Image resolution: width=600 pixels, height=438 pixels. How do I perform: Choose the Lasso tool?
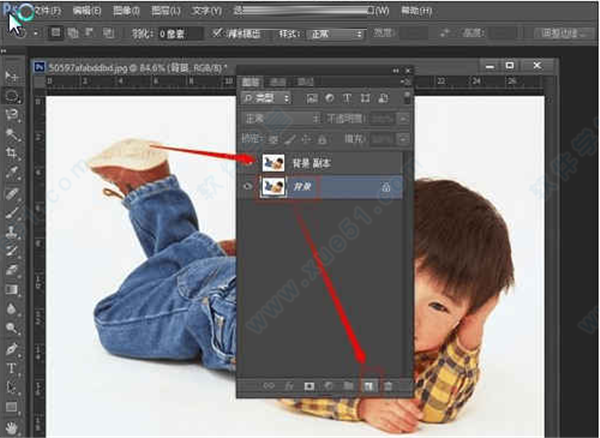tap(13, 114)
